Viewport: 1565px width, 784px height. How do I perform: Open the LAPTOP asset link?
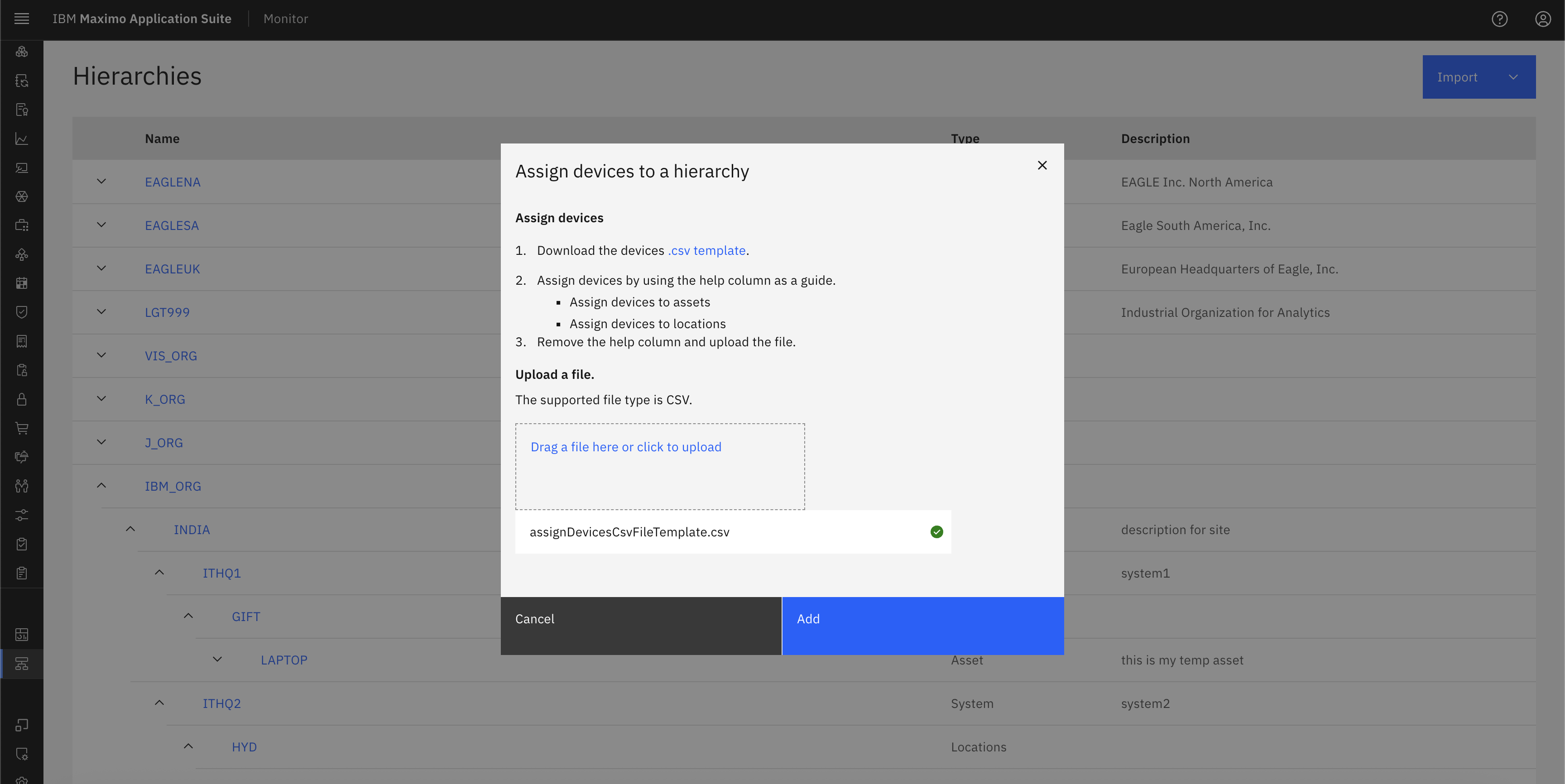[284, 660]
